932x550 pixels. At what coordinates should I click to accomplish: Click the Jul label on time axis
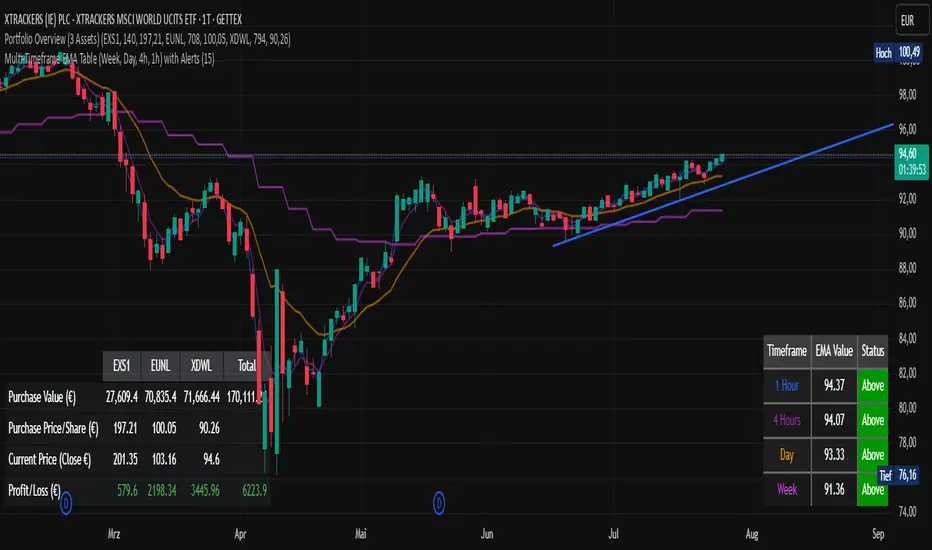click(x=613, y=534)
